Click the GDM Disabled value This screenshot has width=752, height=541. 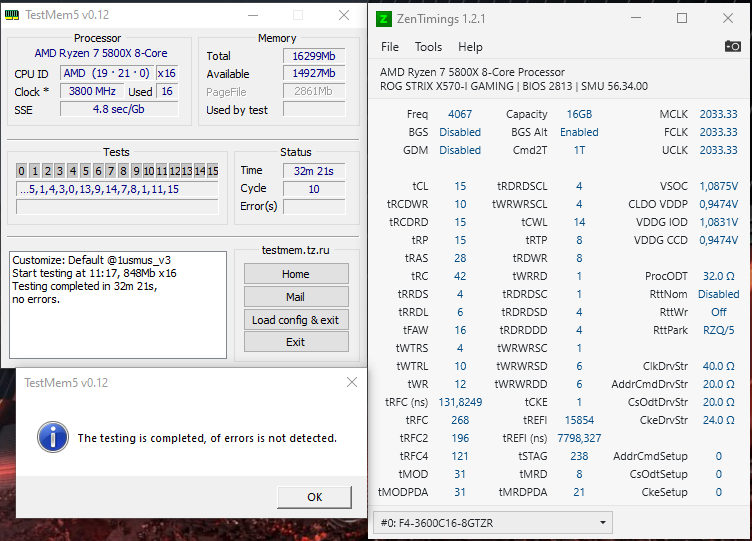pyautogui.click(x=460, y=150)
